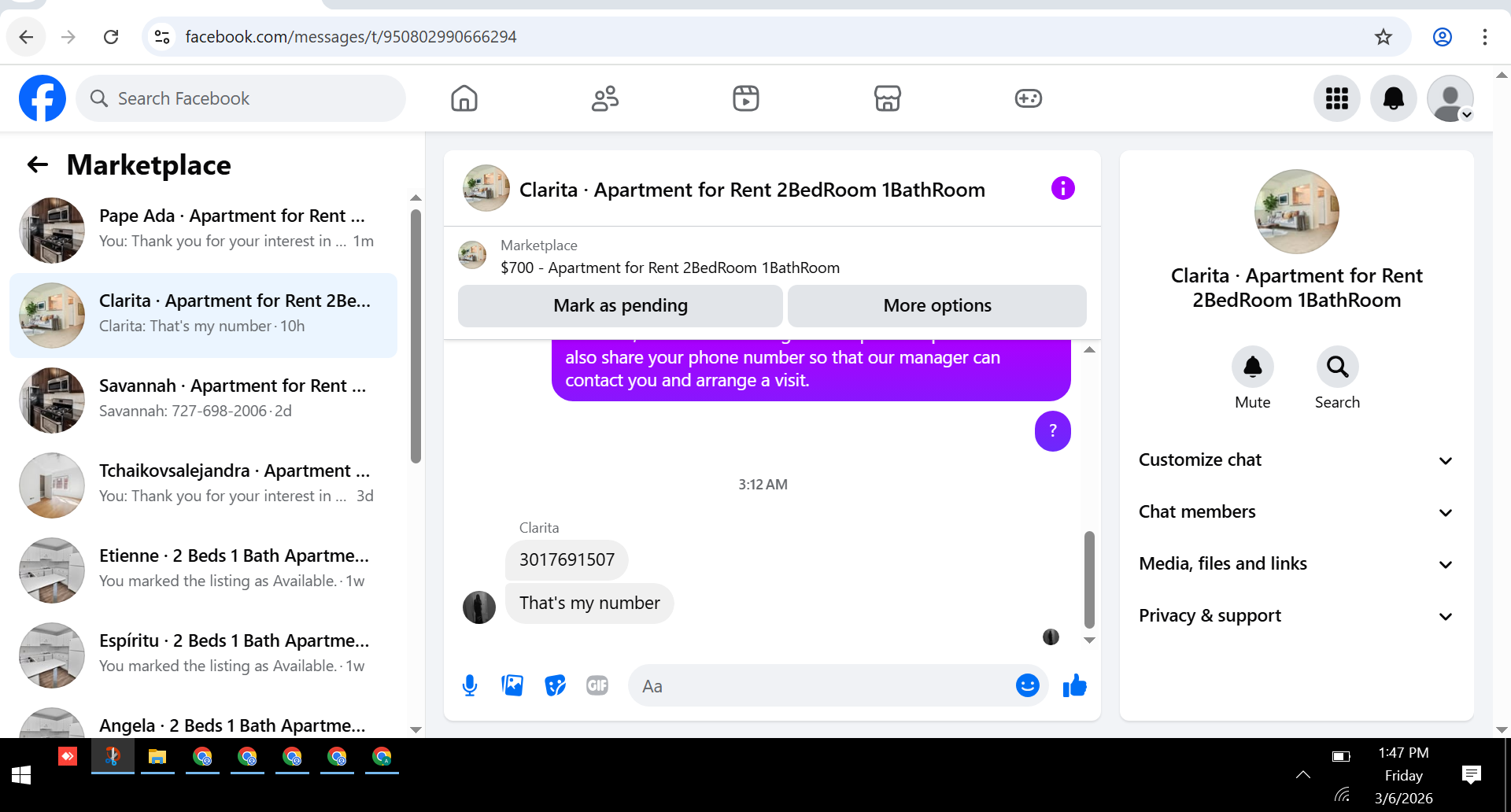Click Clarita's avatar beside her message
The height and width of the screenshot is (812, 1511).
coord(479,607)
